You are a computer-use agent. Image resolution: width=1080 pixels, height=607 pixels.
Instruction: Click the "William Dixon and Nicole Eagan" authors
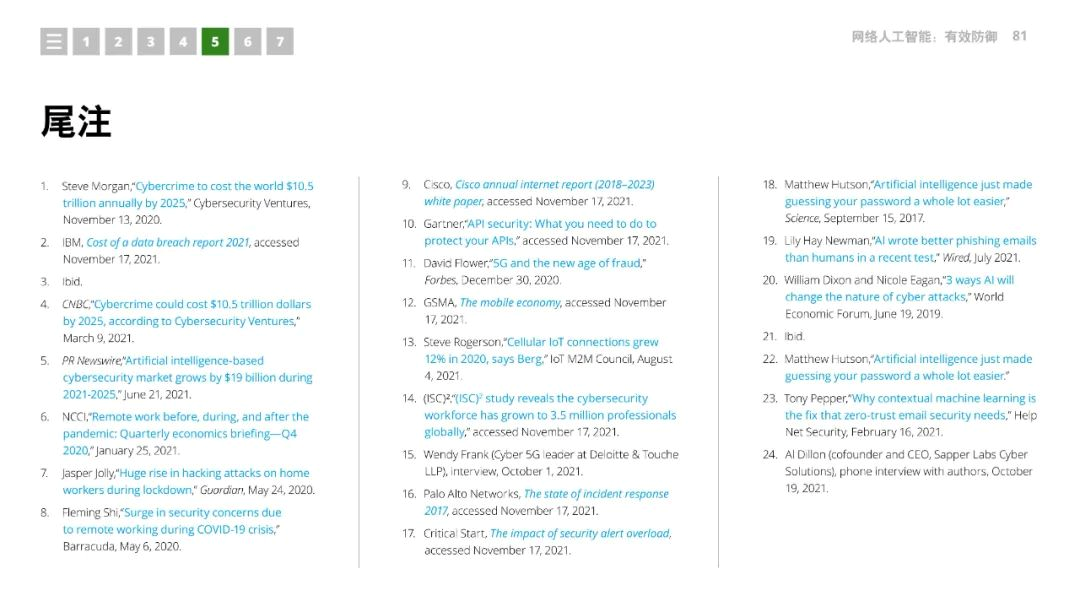[862, 280]
